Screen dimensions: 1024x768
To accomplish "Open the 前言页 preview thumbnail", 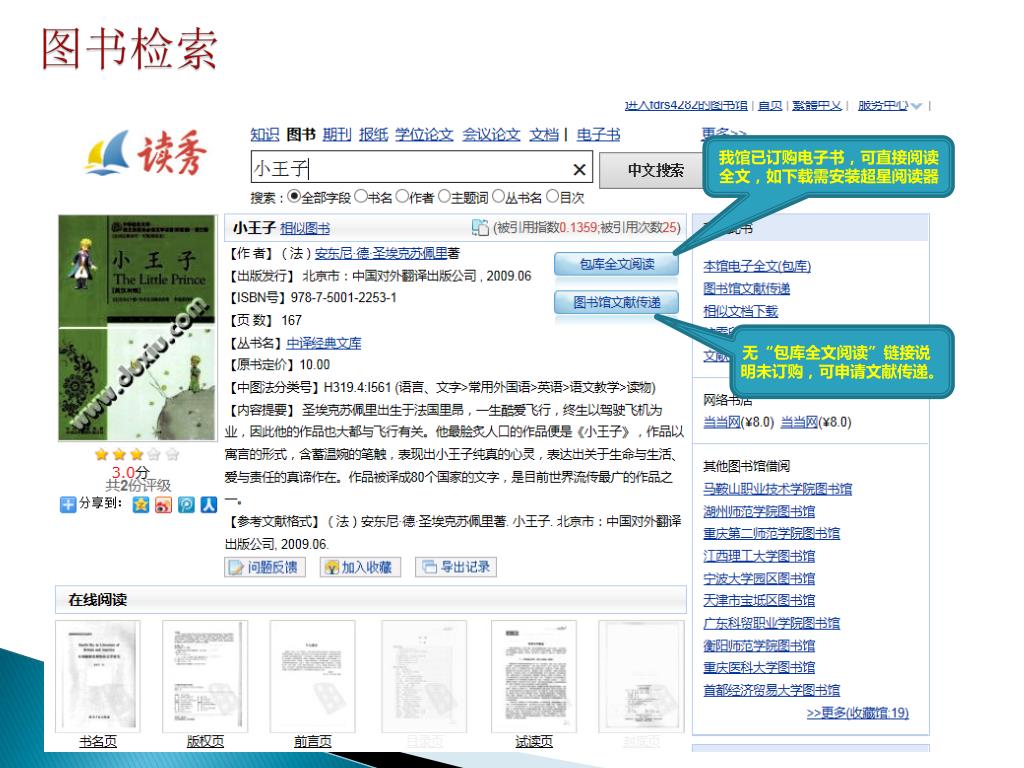I will coord(313,677).
